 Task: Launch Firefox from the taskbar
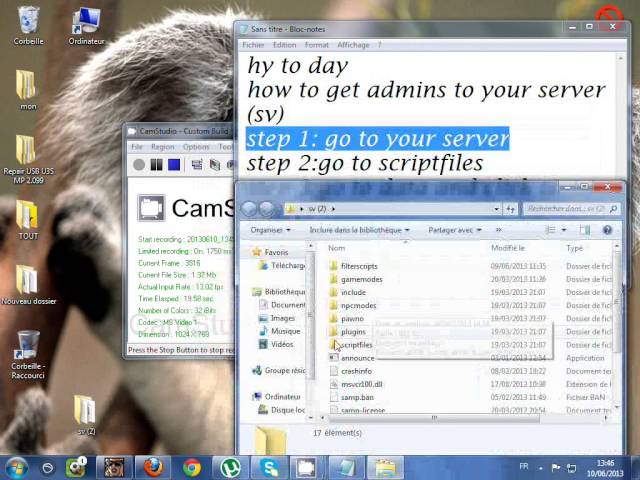click(x=153, y=468)
